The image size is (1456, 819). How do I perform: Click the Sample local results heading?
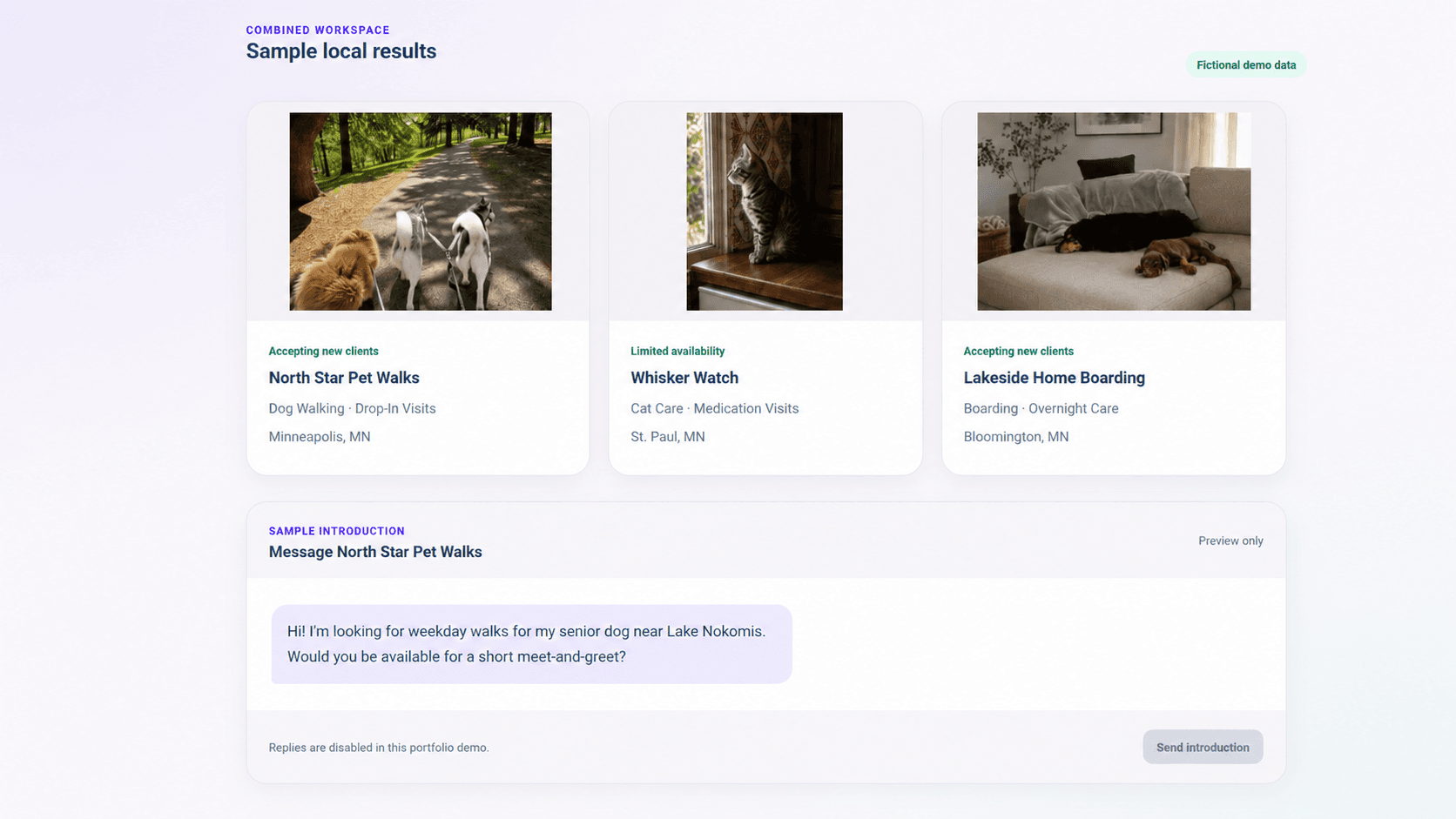tap(341, 51)
